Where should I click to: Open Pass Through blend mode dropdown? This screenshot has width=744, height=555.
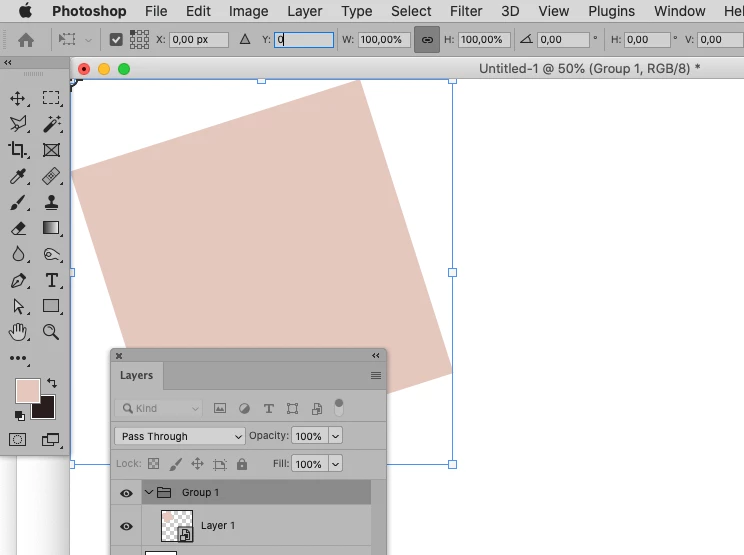point(180,436)
